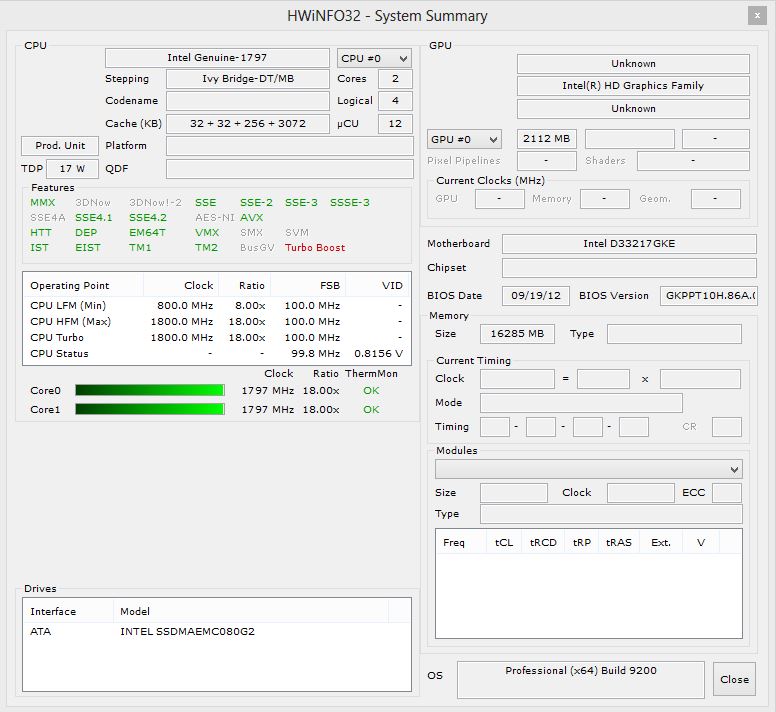776x712 pixels.
Task: Click the cache size field showing 32 + 32
Action: click(x=247, y=124)
